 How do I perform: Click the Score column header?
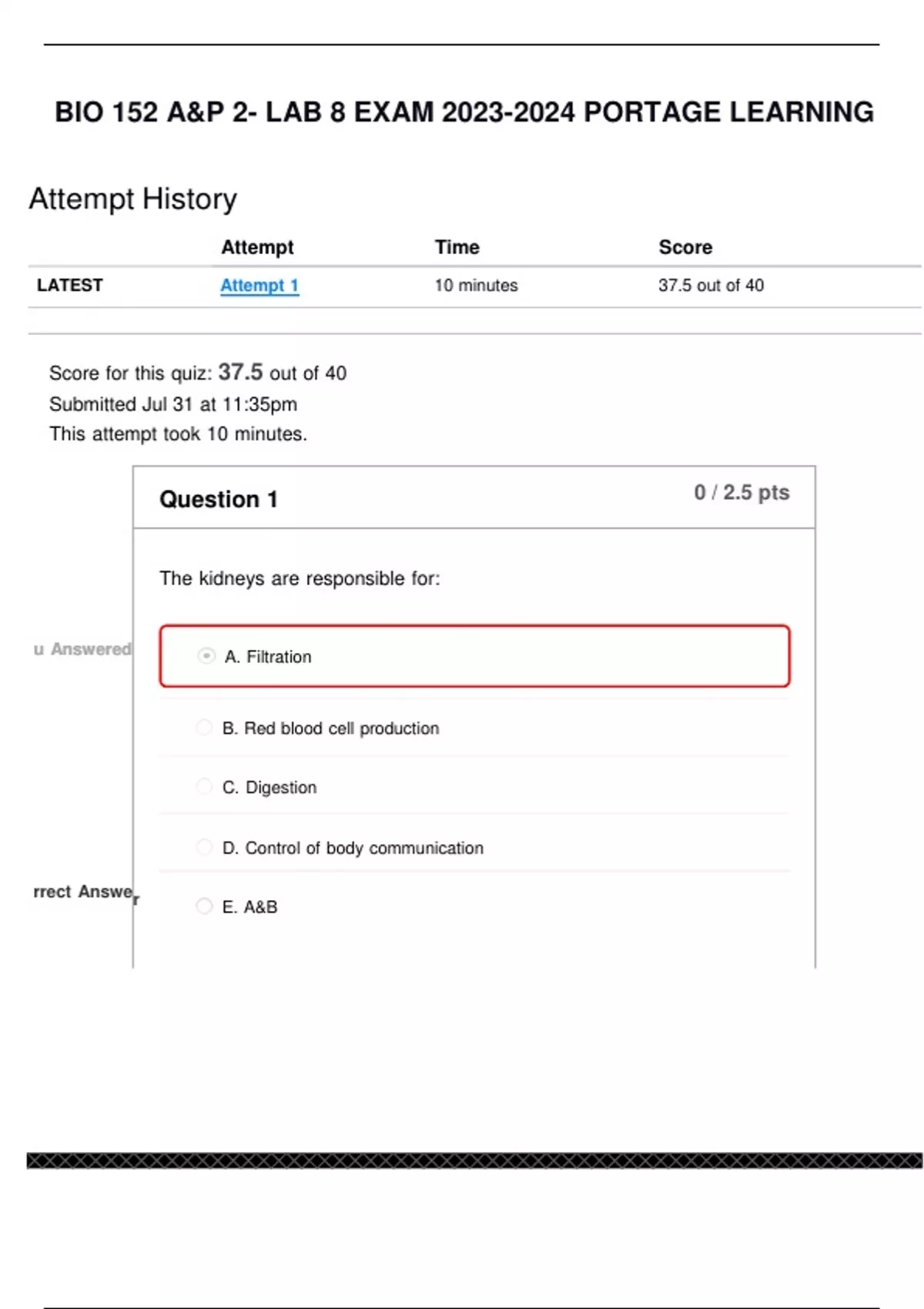click(x=685, y=247)
